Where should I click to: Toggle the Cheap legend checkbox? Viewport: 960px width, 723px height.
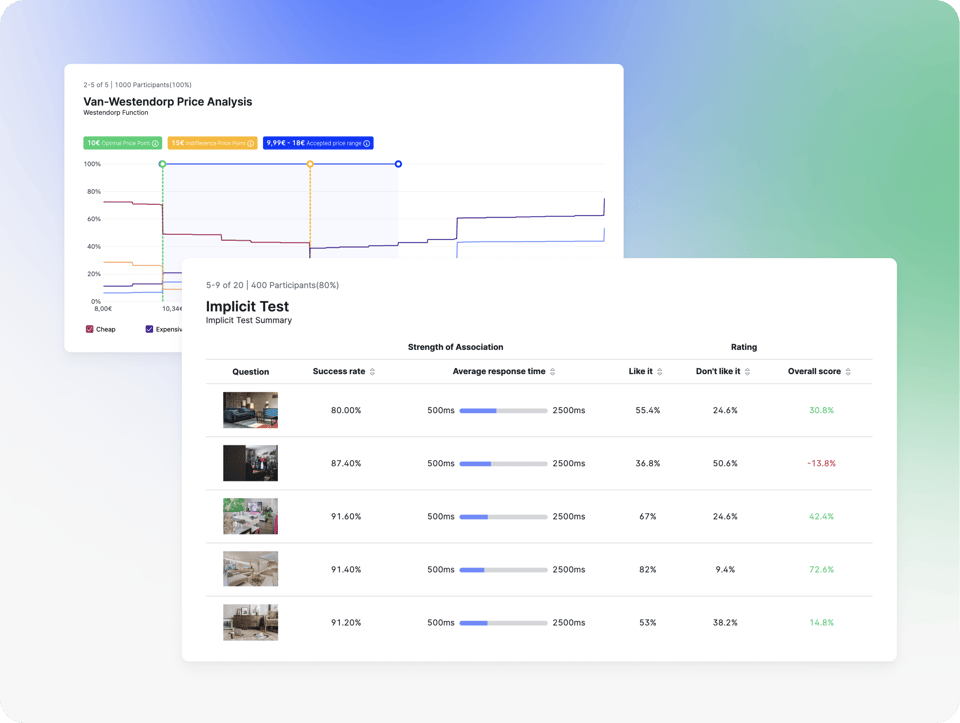pos(90,329)
